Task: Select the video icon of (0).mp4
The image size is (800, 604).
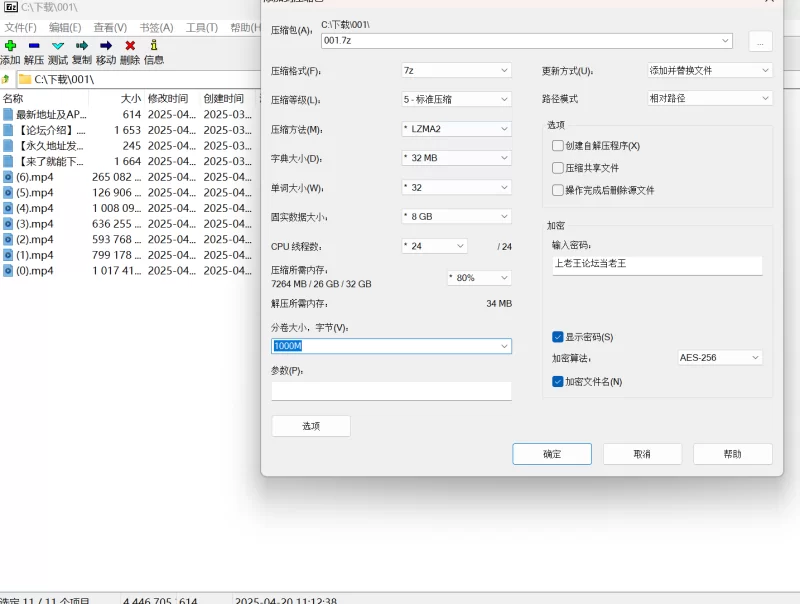Action: pos(8,270)
